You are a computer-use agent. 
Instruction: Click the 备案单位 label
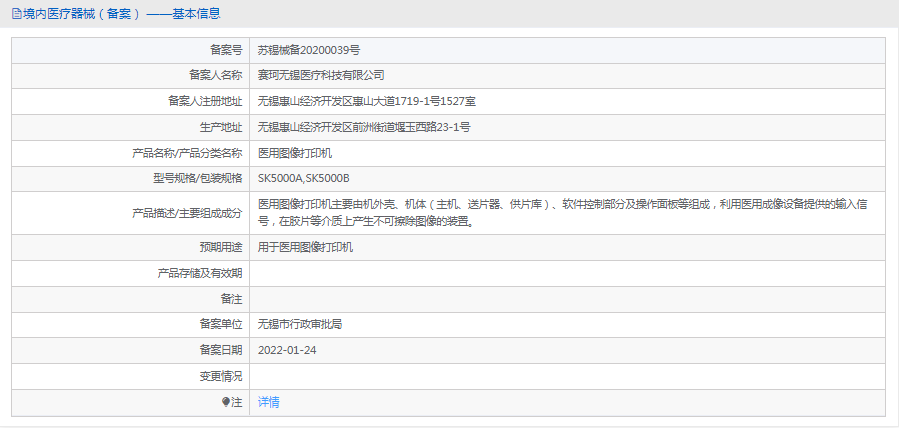[x=221, y=324]
